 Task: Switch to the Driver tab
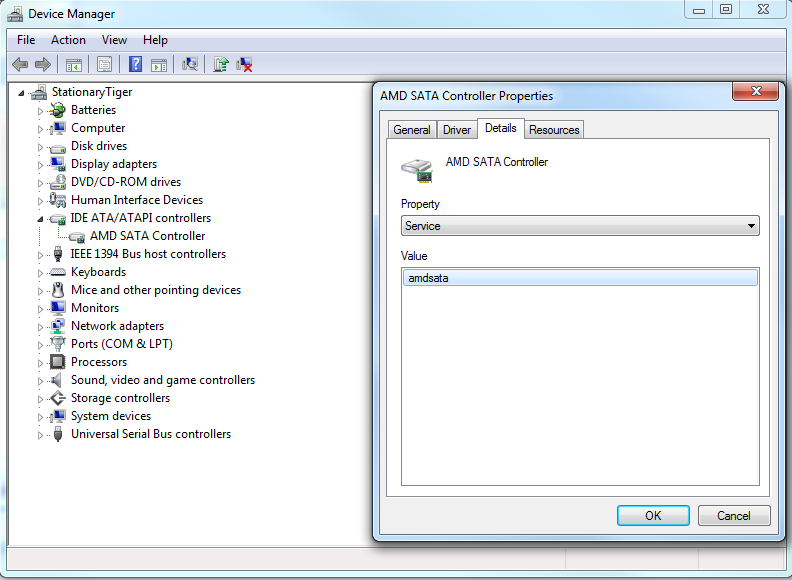pos(457,130)
